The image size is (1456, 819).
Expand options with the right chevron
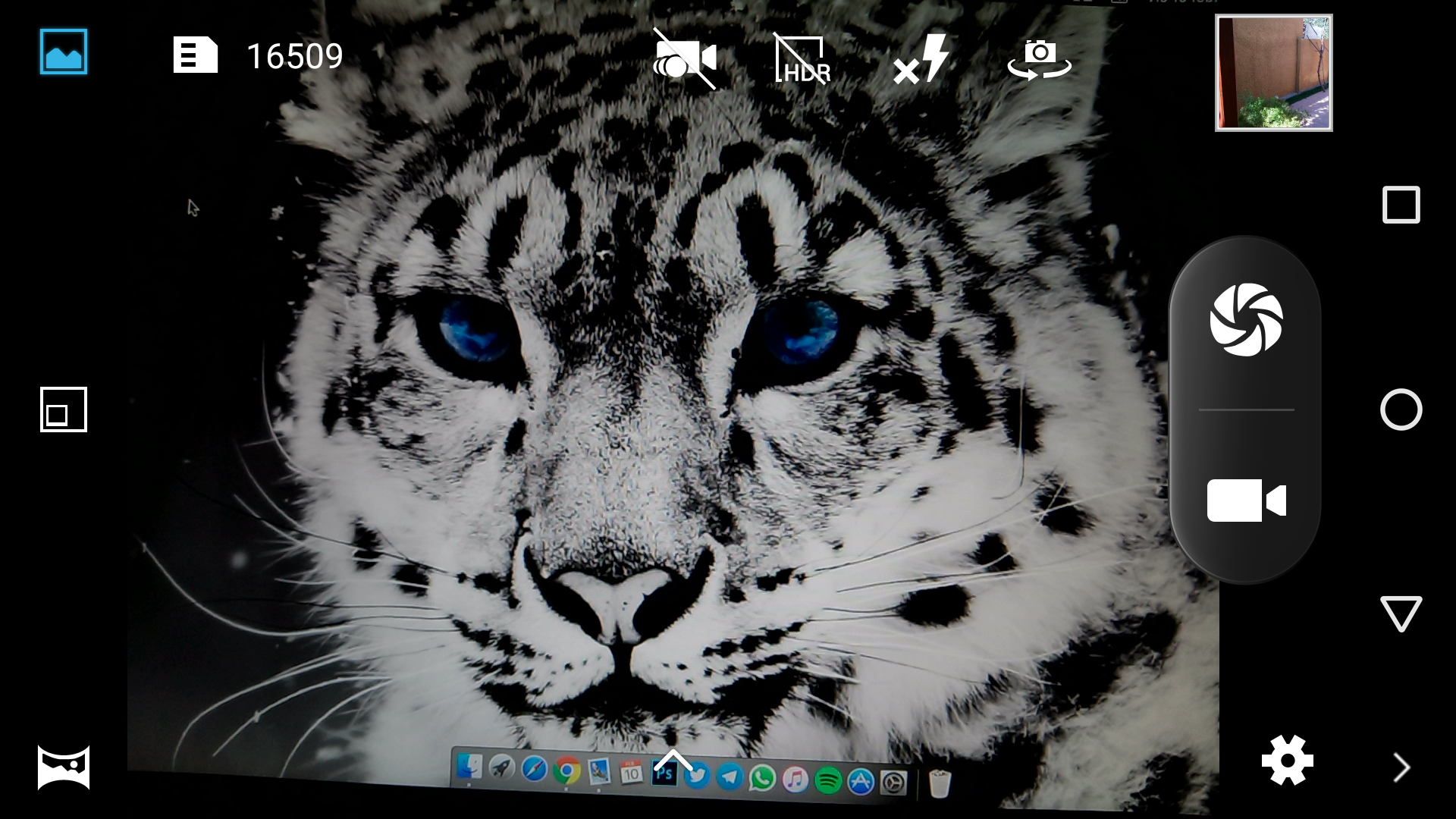pyautogui.click(x=1401, y=767)
